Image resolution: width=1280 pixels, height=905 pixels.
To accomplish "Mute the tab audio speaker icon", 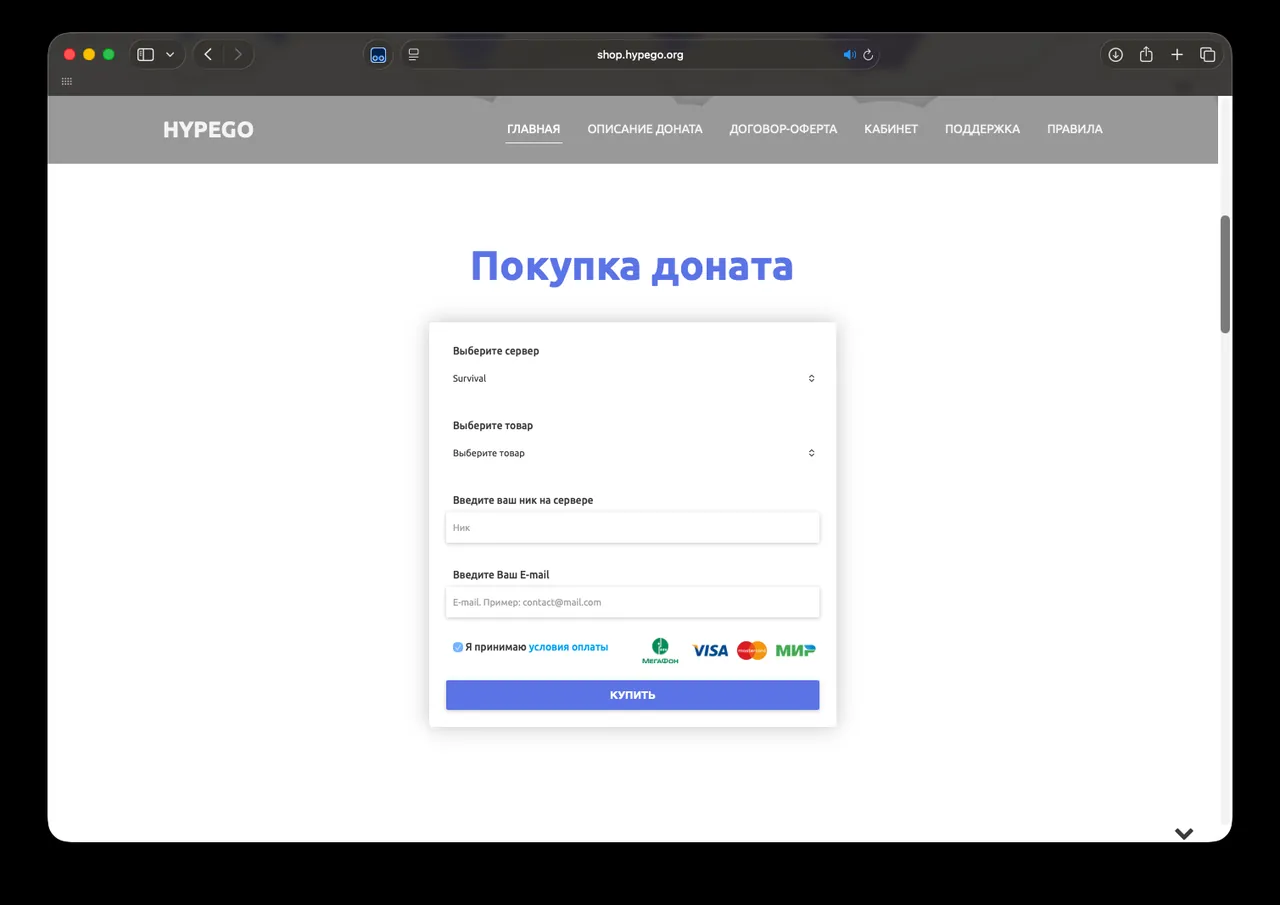I will (x=850, y=55).
